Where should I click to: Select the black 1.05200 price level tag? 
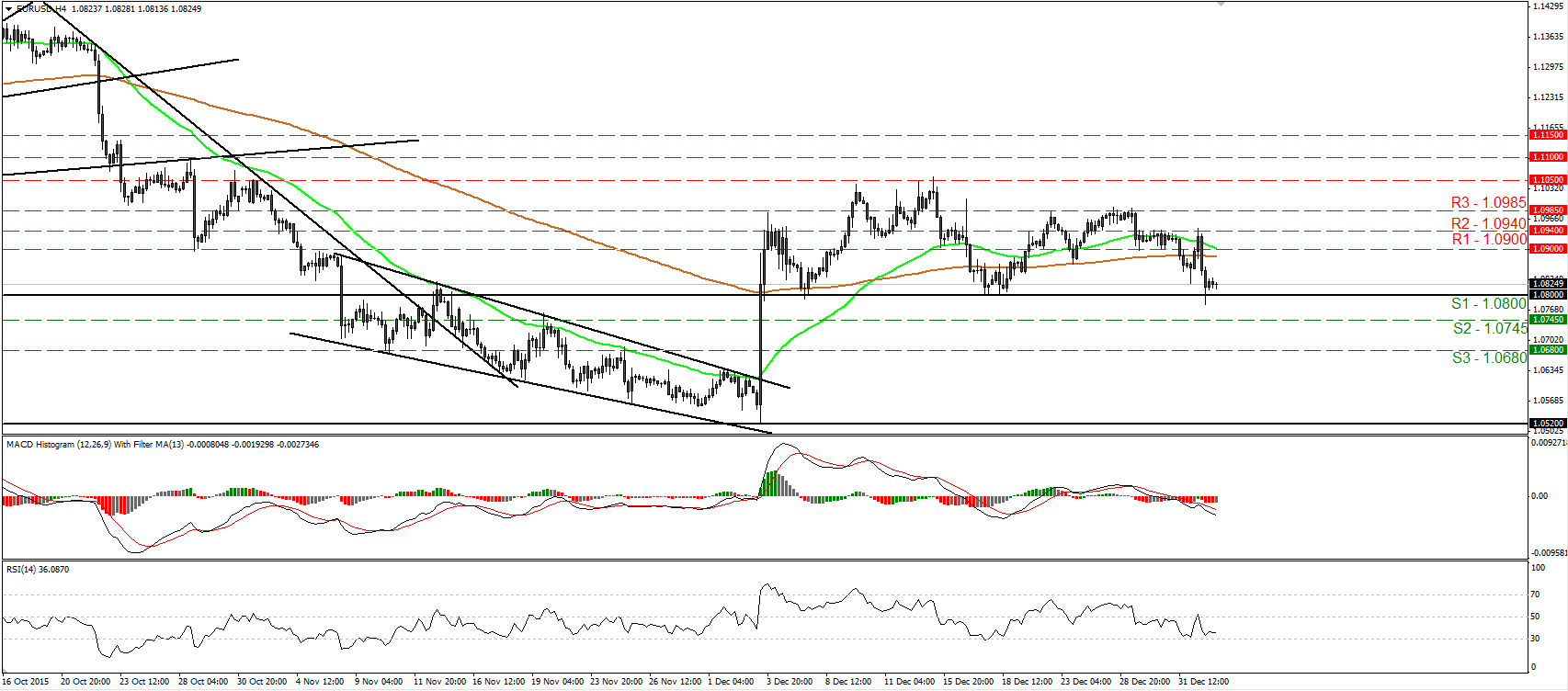click(x=1547, y=424)
